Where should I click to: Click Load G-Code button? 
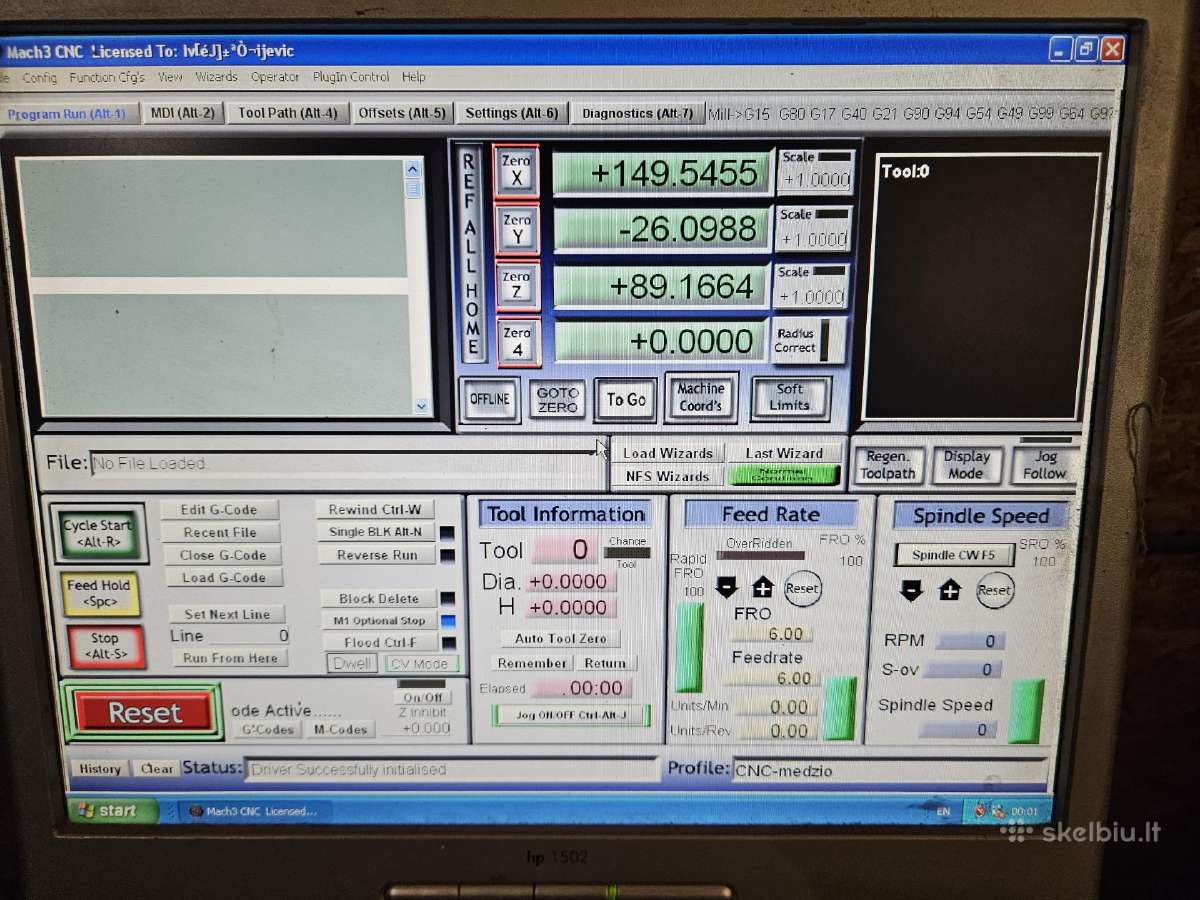[223, 578]
